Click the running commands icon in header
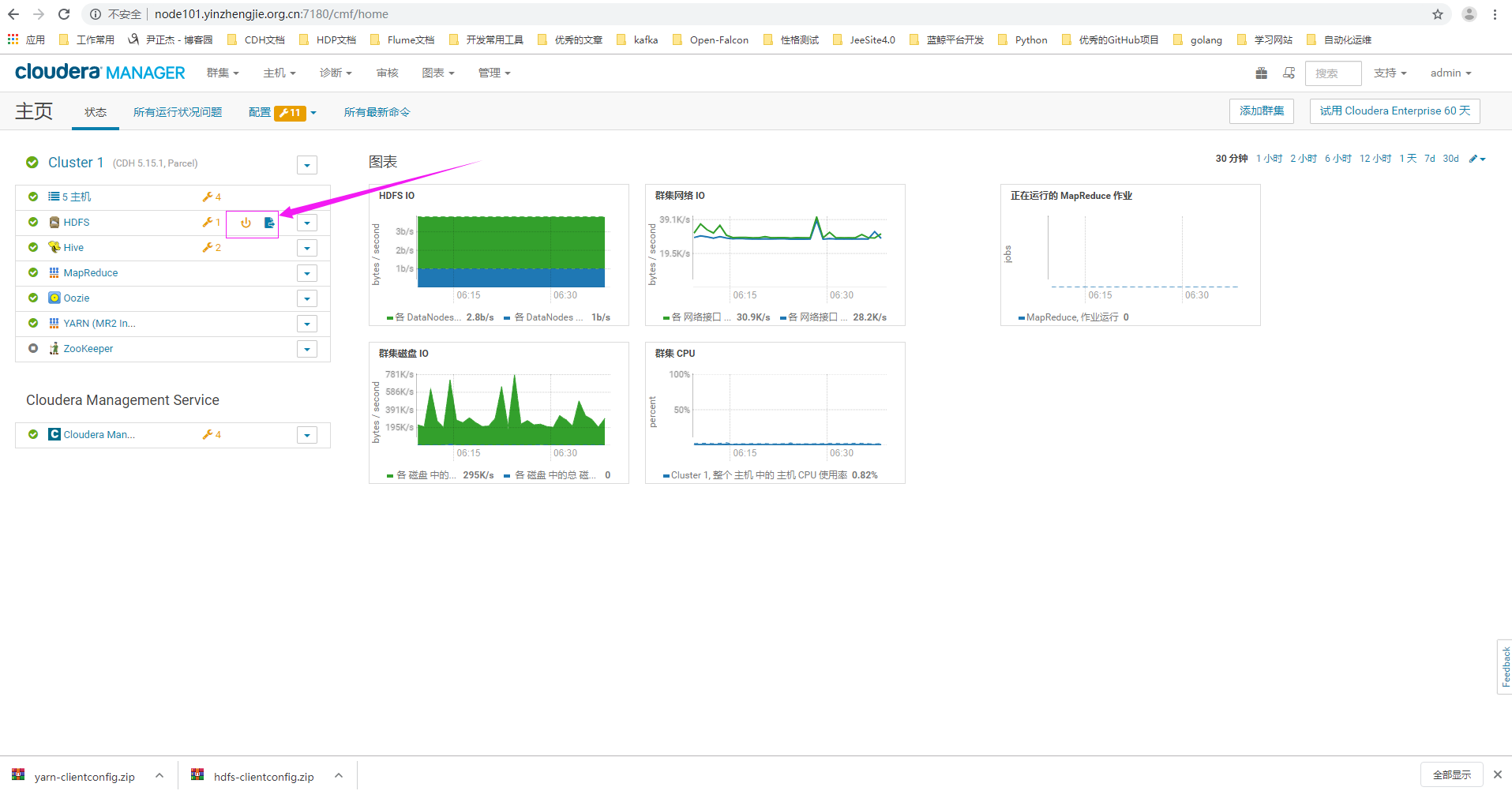 tap(1289, 73)
